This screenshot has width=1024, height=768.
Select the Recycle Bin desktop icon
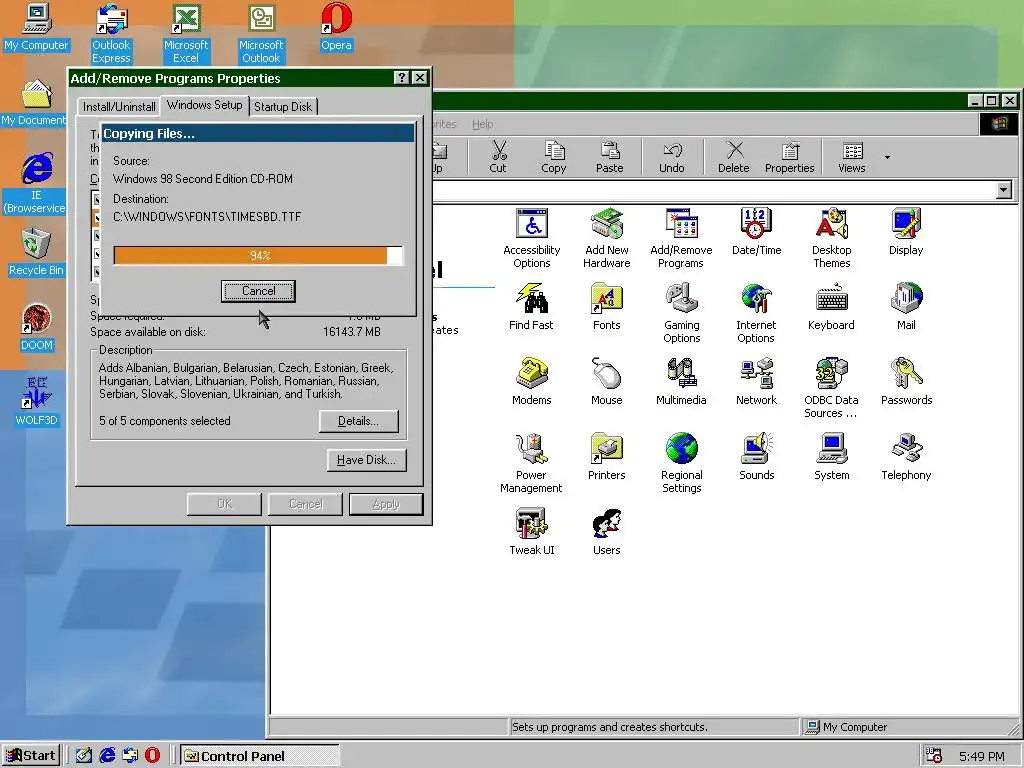pos(37,252)
